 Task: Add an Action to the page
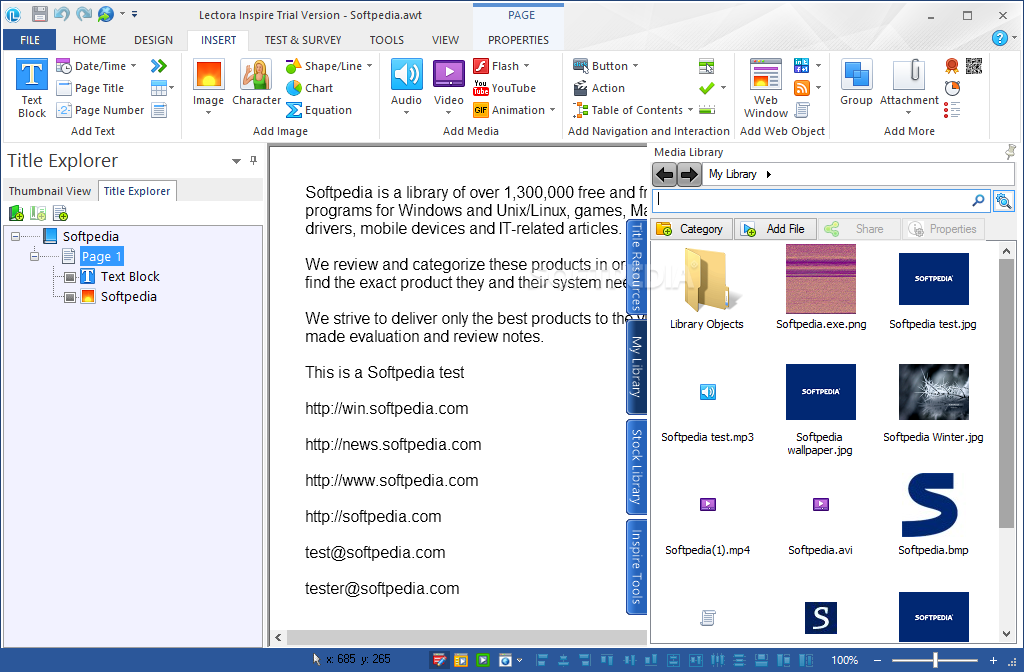click(599, 88)
